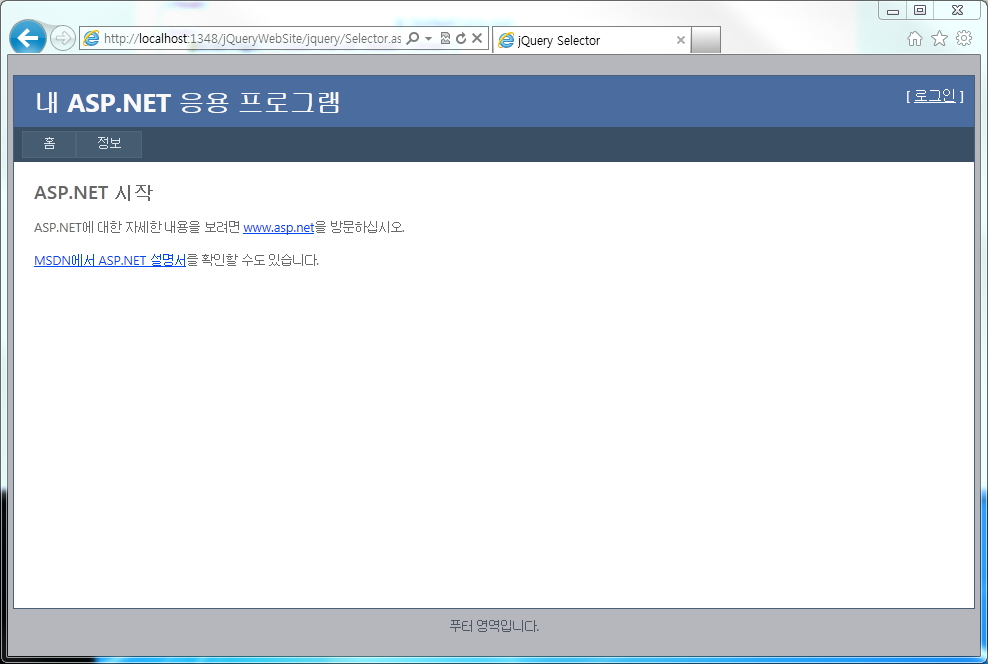Open the Tools gear menu
Screen dimensions: 988x664
click(x=964, y=38)
